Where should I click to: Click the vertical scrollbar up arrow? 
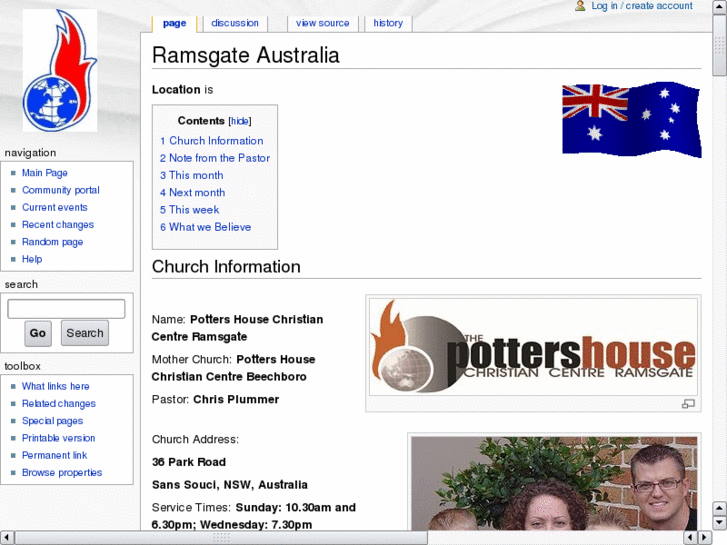[720, 6]
